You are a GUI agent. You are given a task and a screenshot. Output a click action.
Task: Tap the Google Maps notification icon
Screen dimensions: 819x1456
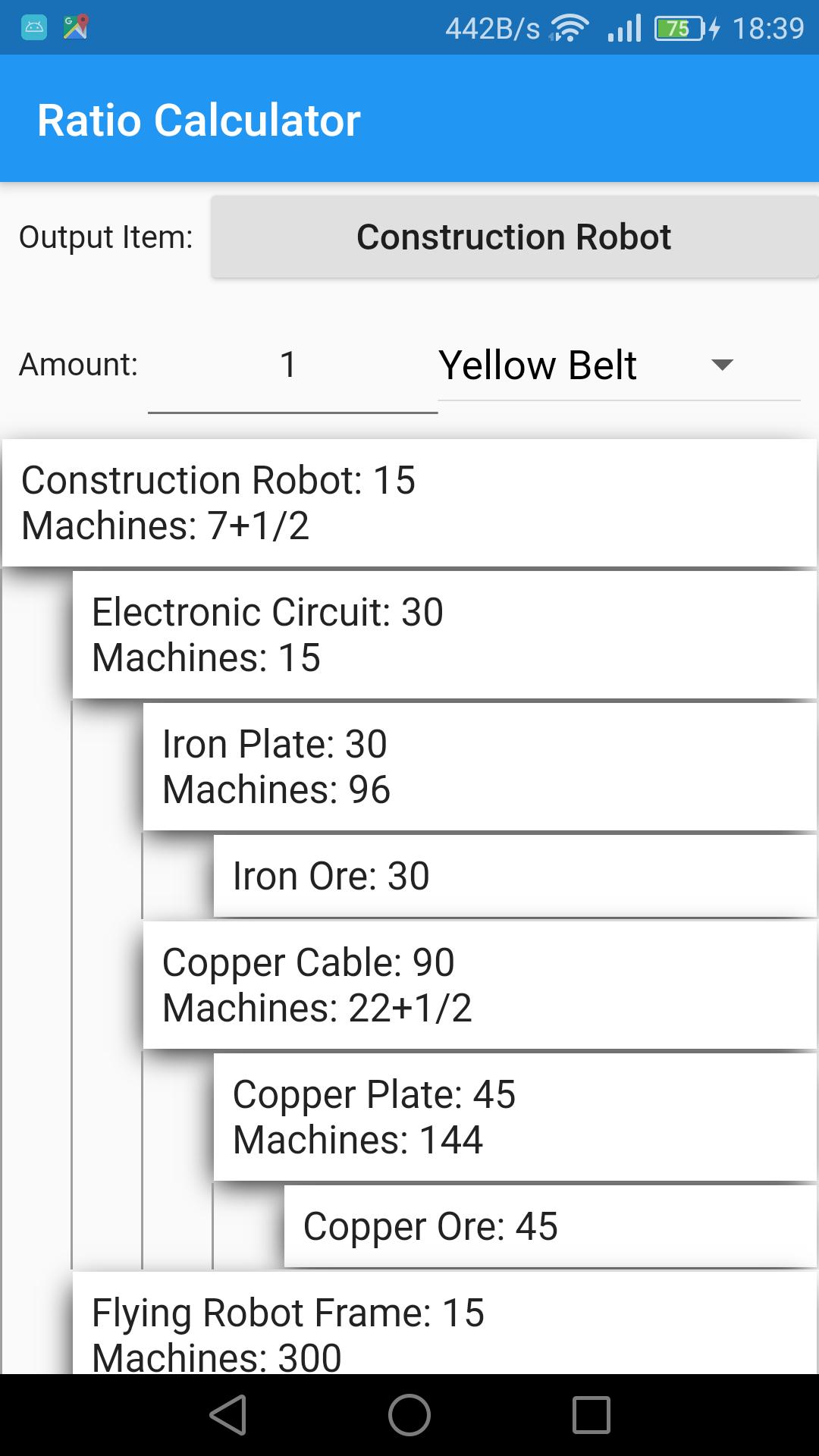click(76, 27)
